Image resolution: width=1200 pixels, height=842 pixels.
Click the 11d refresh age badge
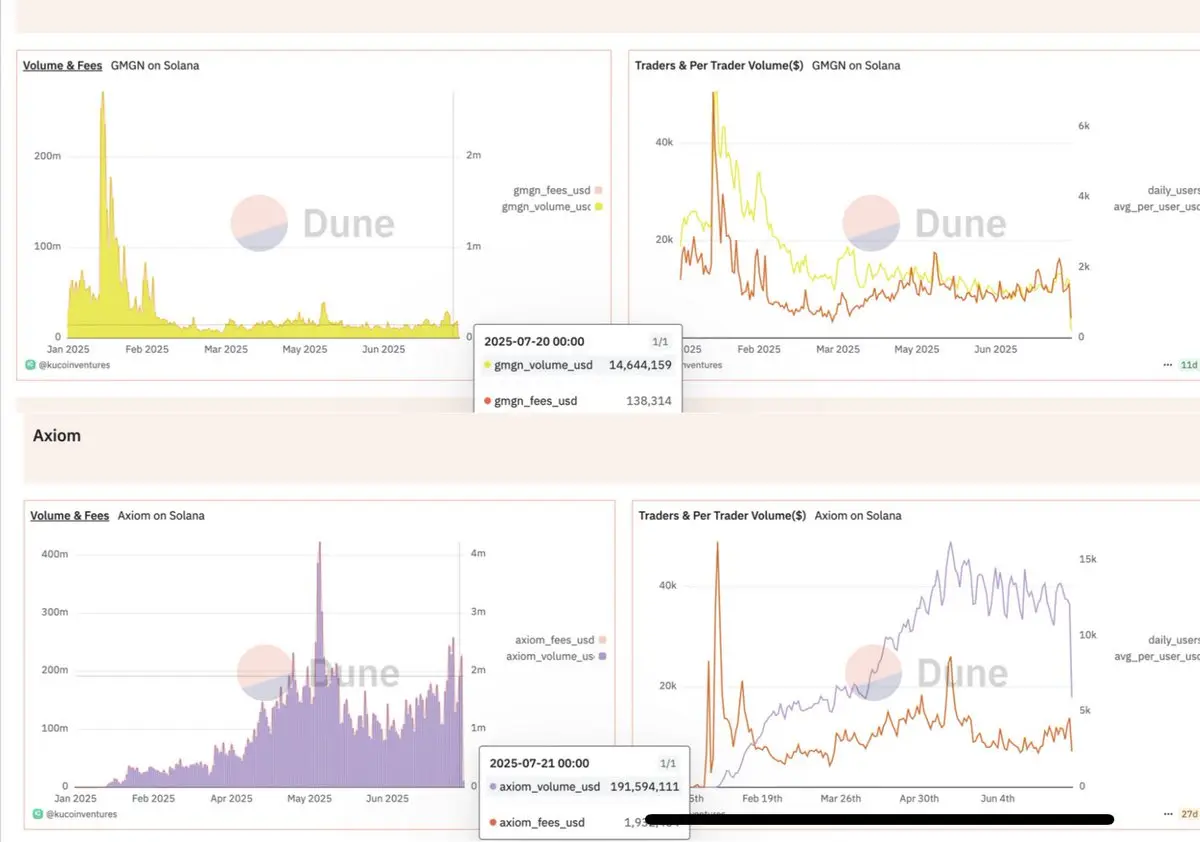[1189, 365]
